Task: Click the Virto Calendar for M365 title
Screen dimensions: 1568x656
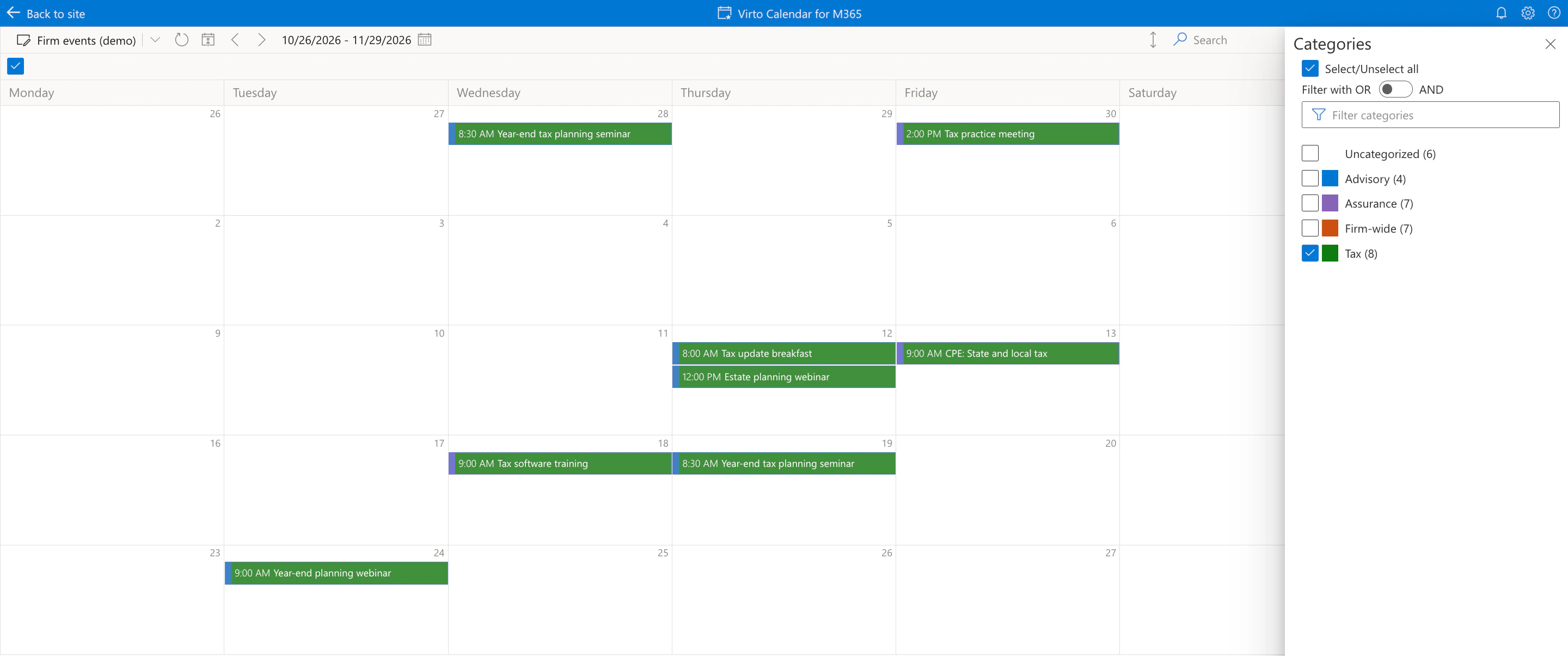Action: 800,14
